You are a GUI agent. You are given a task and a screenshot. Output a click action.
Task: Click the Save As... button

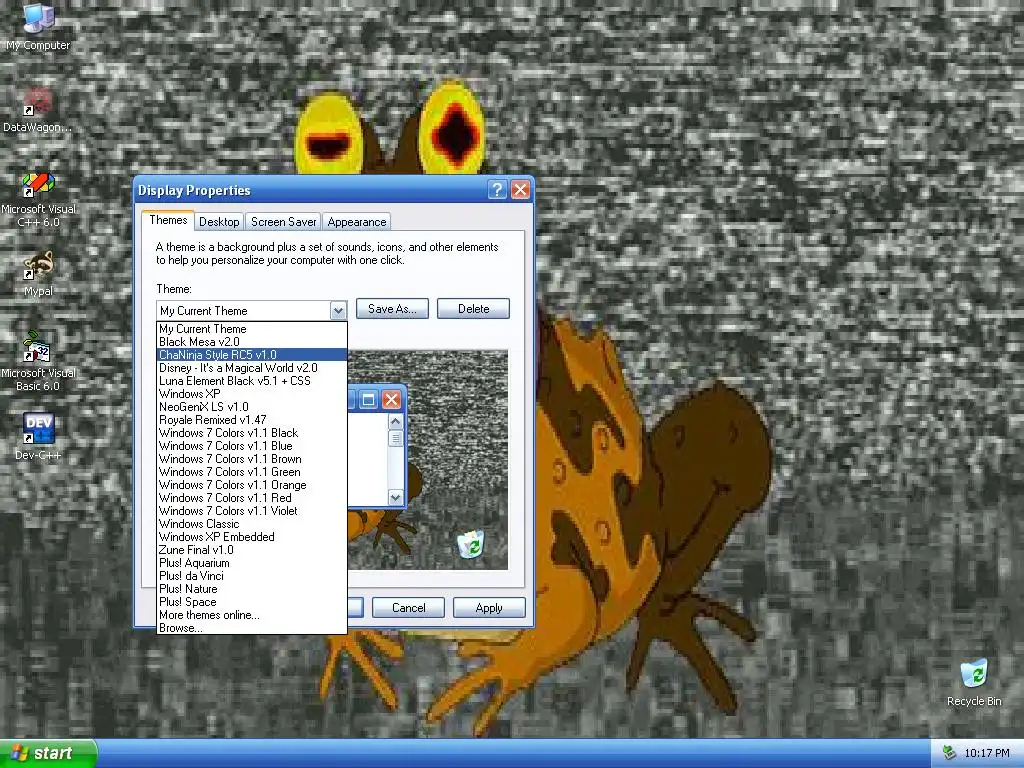392,309
